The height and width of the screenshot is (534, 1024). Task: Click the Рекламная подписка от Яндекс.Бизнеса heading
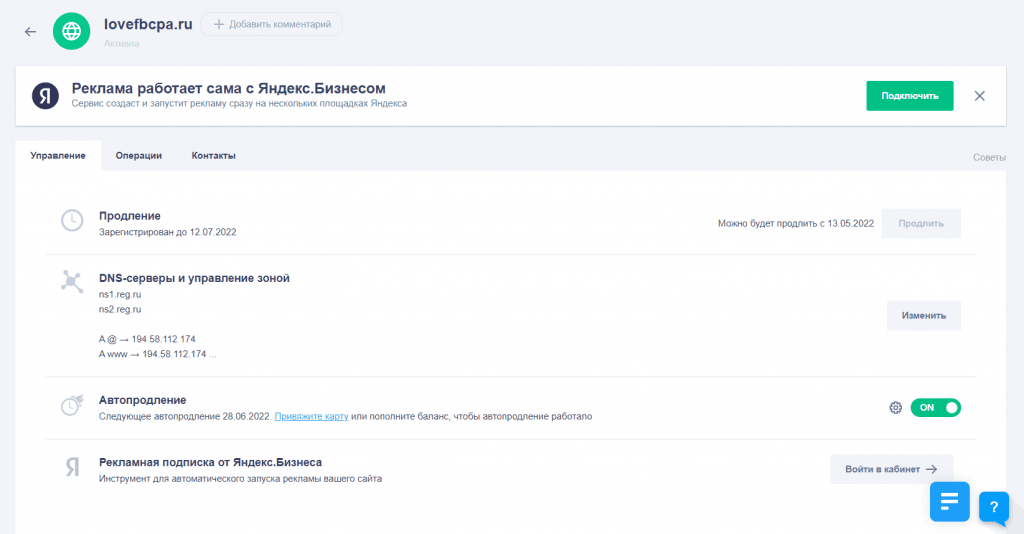(x=210, y=462)
